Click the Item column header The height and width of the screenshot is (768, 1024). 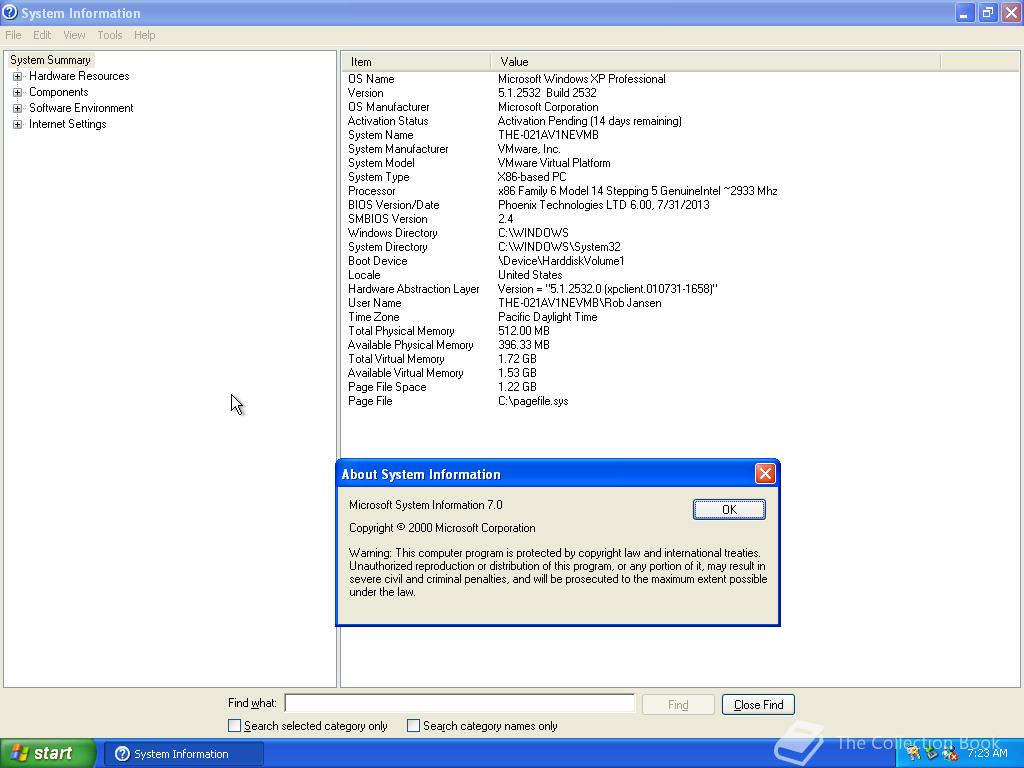point(416,62)
